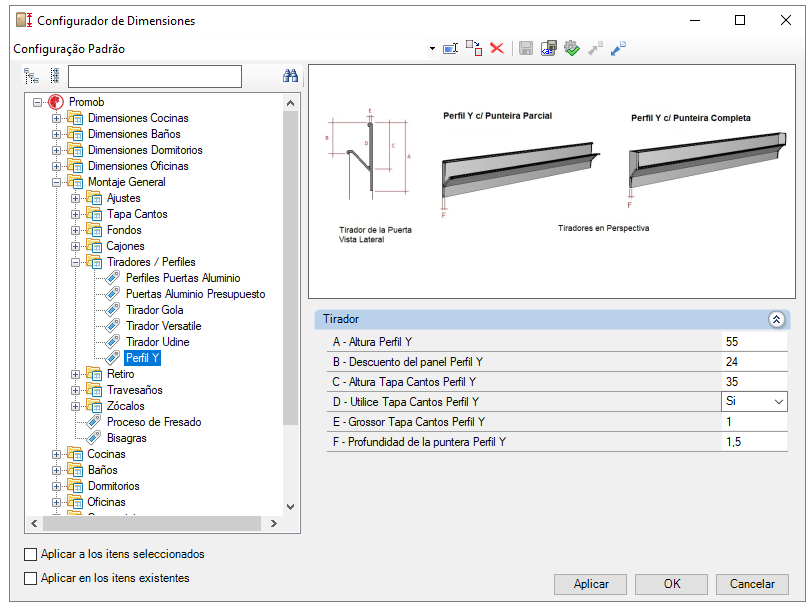Click the save as XML icon
Screen dimensions: 812x607
pos(548,48)
